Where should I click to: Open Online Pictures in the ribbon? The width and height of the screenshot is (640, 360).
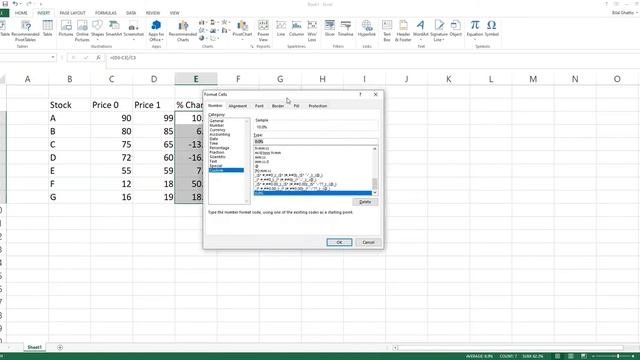tap(82, 31)
